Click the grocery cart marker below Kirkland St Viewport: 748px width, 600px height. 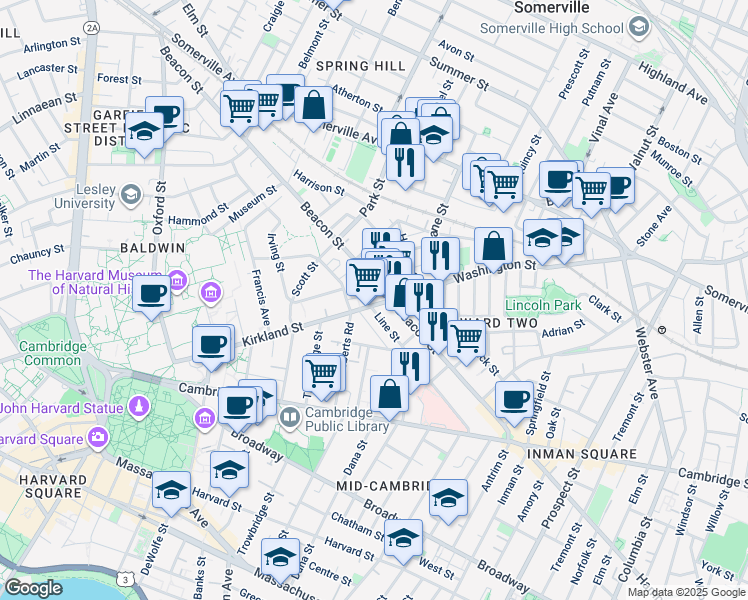click(322, 375)
